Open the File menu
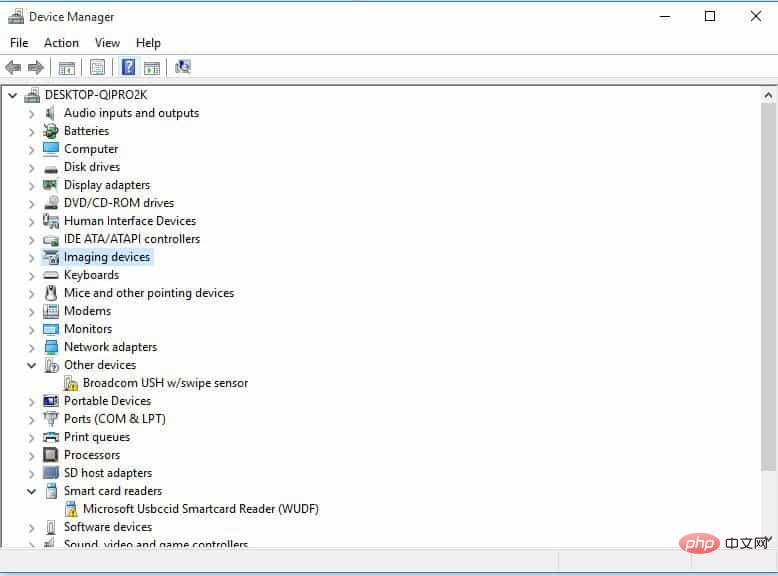Screen dimensions: 778x576 point(19,43)
